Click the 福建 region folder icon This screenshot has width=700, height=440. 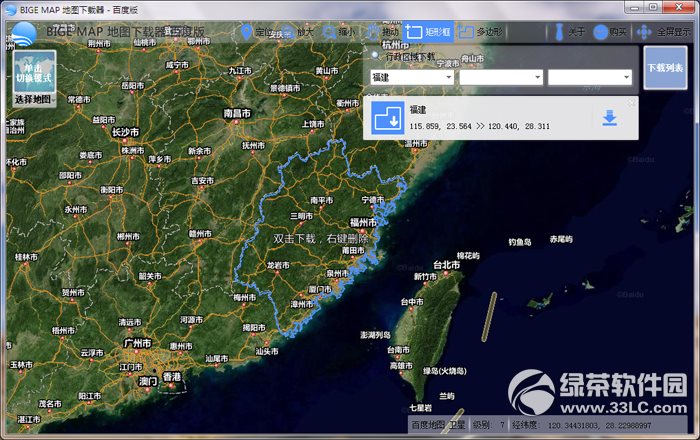388,118
